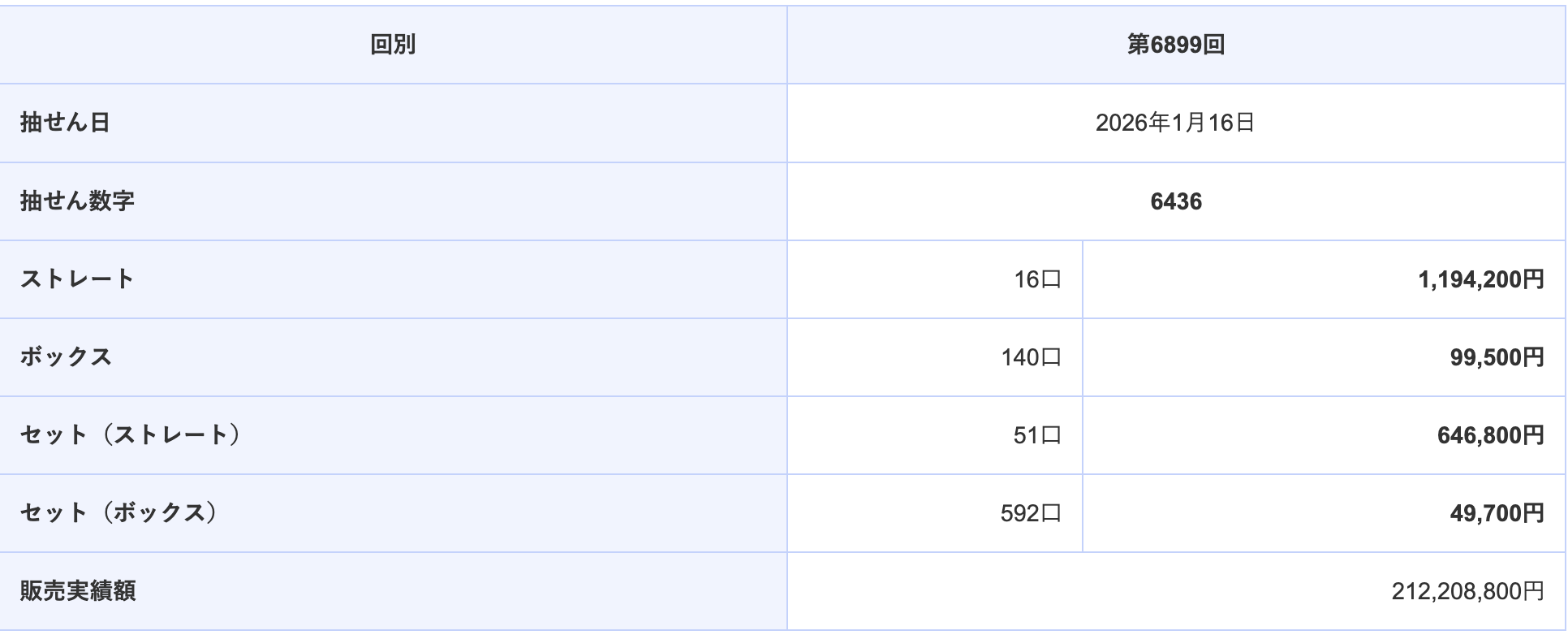1568x635 pixels.
Task: Click the ストレート row label
Action: [x=77, y=279]
